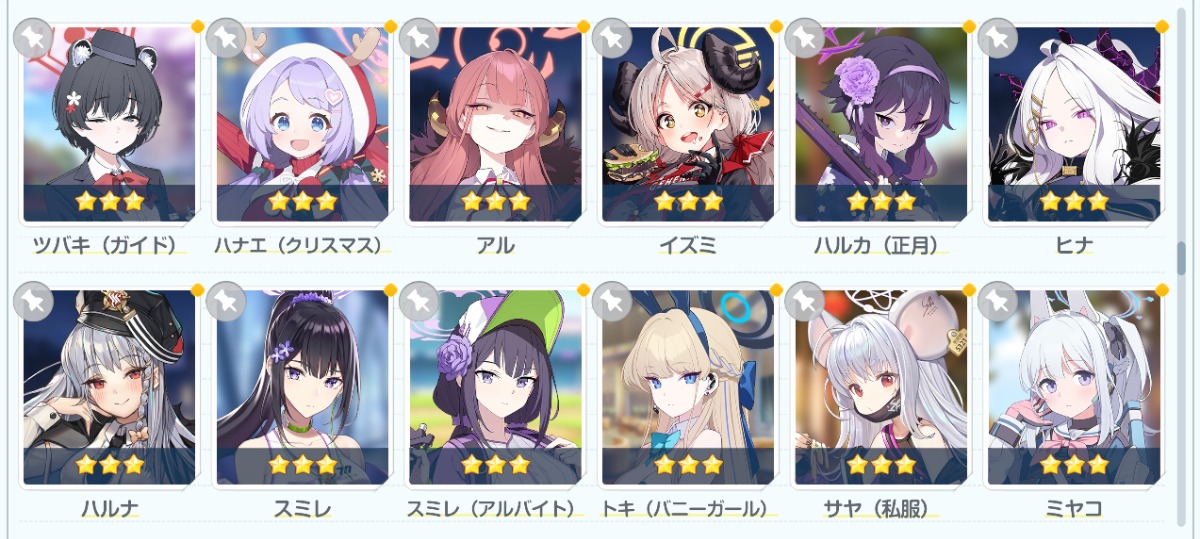This screenshot has height=539, width=1200.
Task: Toggle pin icon on ハルナ card
Action: tap(34, 301)
